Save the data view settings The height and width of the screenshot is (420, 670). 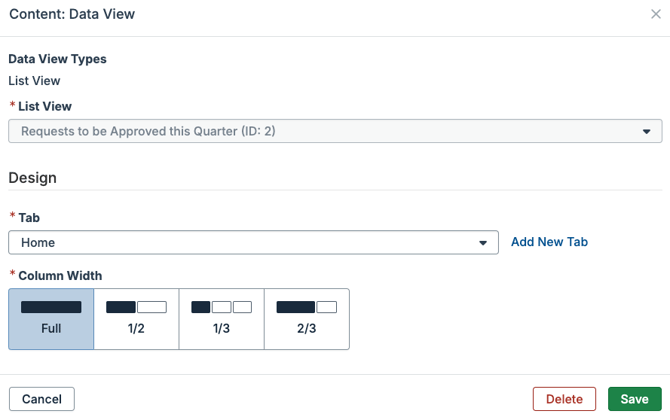click(x=634, y=399)
